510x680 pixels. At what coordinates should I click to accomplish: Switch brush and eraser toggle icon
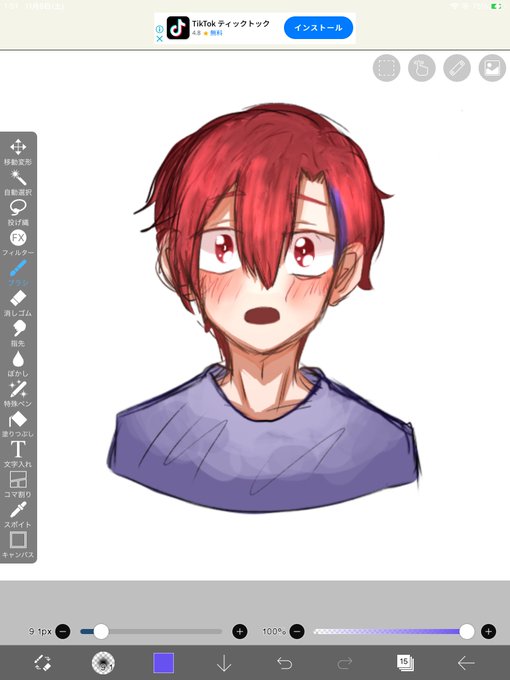pos(42,663)
